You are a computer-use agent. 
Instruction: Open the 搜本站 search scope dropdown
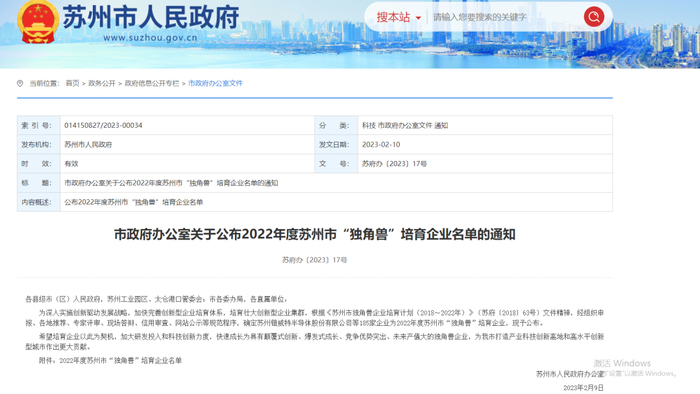(x=398, y=17)
